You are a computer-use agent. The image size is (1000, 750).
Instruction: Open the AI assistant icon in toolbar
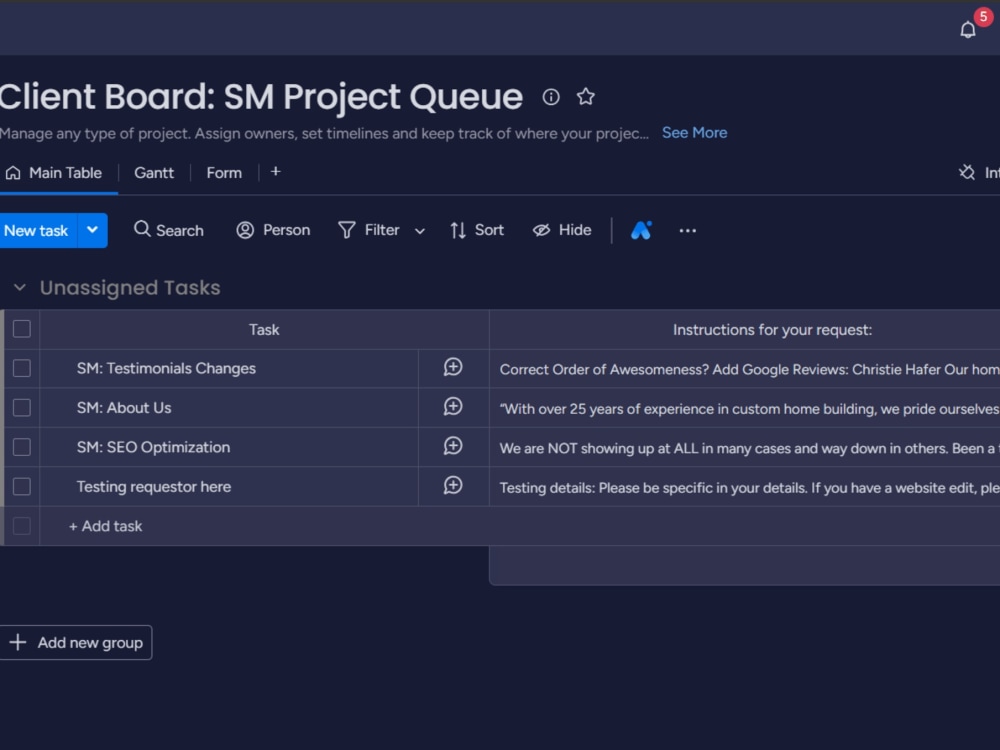(642, 230)
